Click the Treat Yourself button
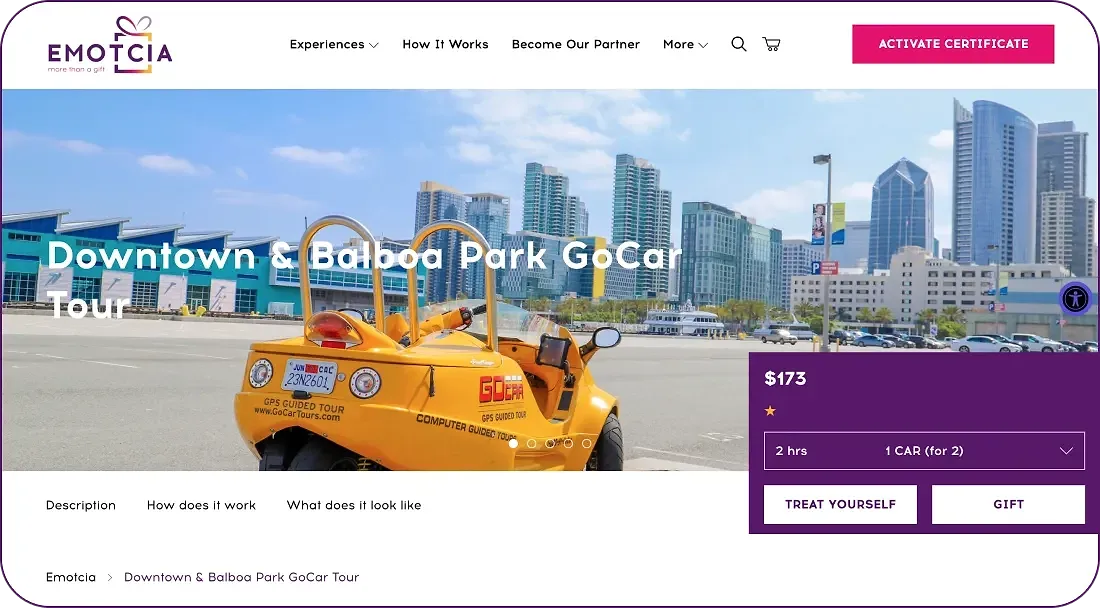The height and width of the screenshot is (608, 1100). click(840, 504)
